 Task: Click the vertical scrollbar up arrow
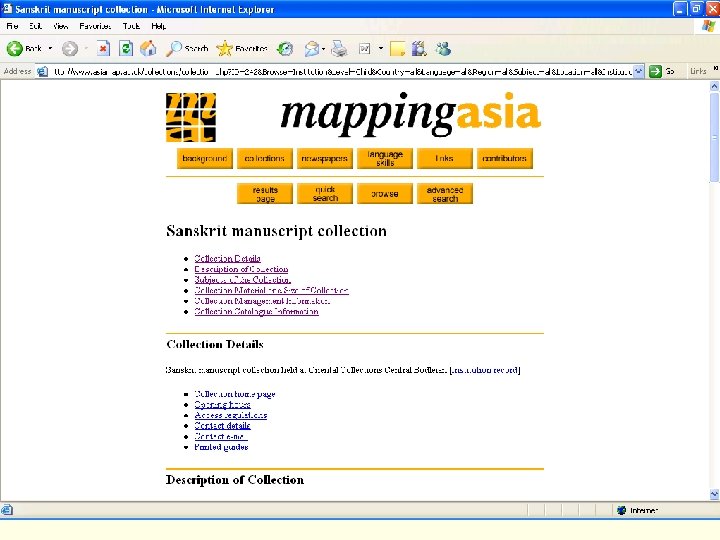pyautogui.click(x=714, y=86)
